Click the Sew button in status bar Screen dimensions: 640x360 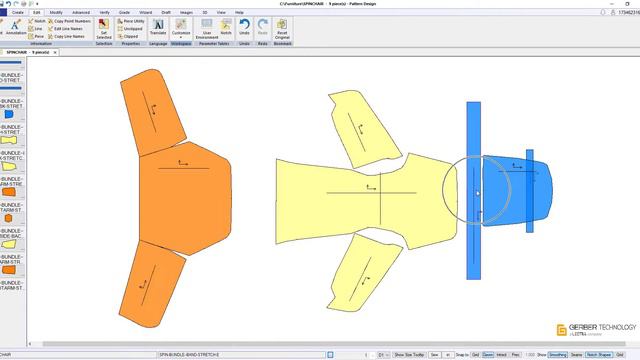[x=434, y=355]
